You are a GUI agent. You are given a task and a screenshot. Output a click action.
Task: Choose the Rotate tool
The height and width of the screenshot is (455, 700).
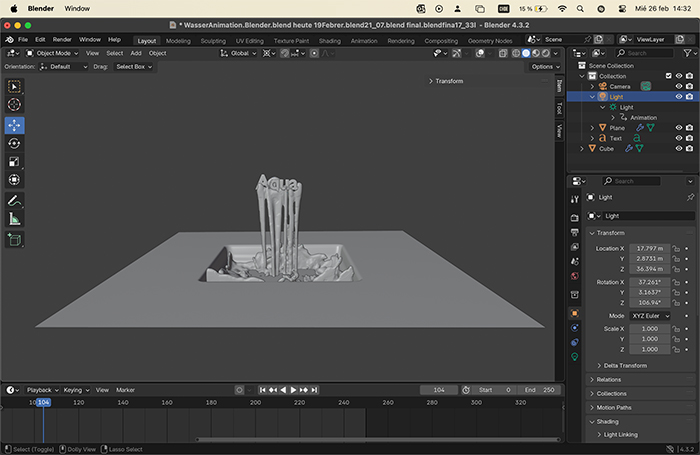[15, 143]
